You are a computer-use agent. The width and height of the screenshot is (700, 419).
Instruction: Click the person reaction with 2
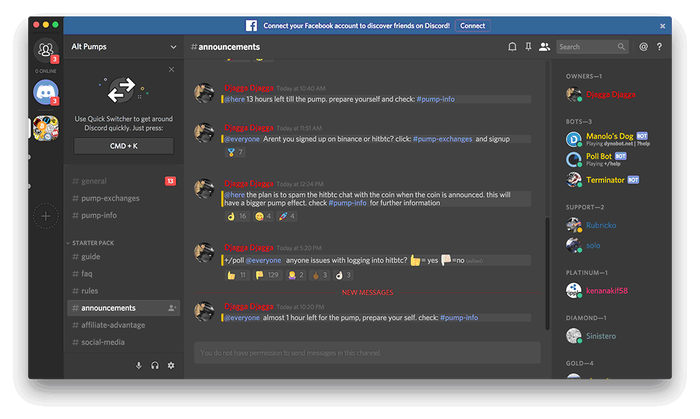point(296,275)
